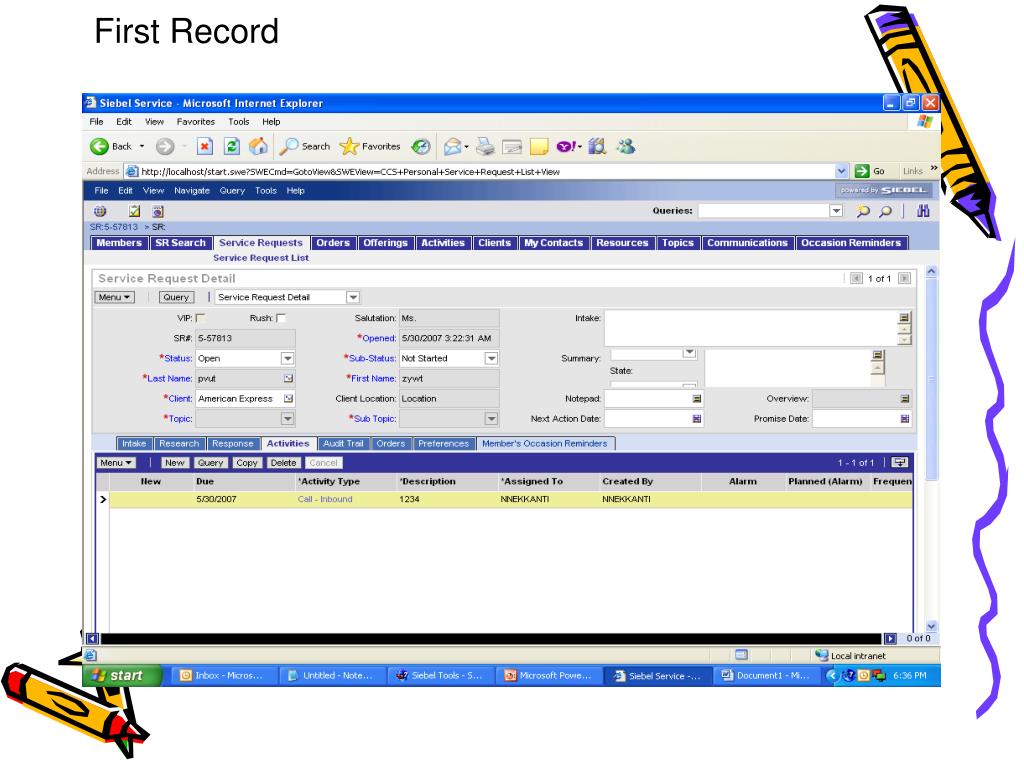The image size is (1024, 768).
Task: Expand the address bar URL dropdown
Action: click(x=841, y=171)
